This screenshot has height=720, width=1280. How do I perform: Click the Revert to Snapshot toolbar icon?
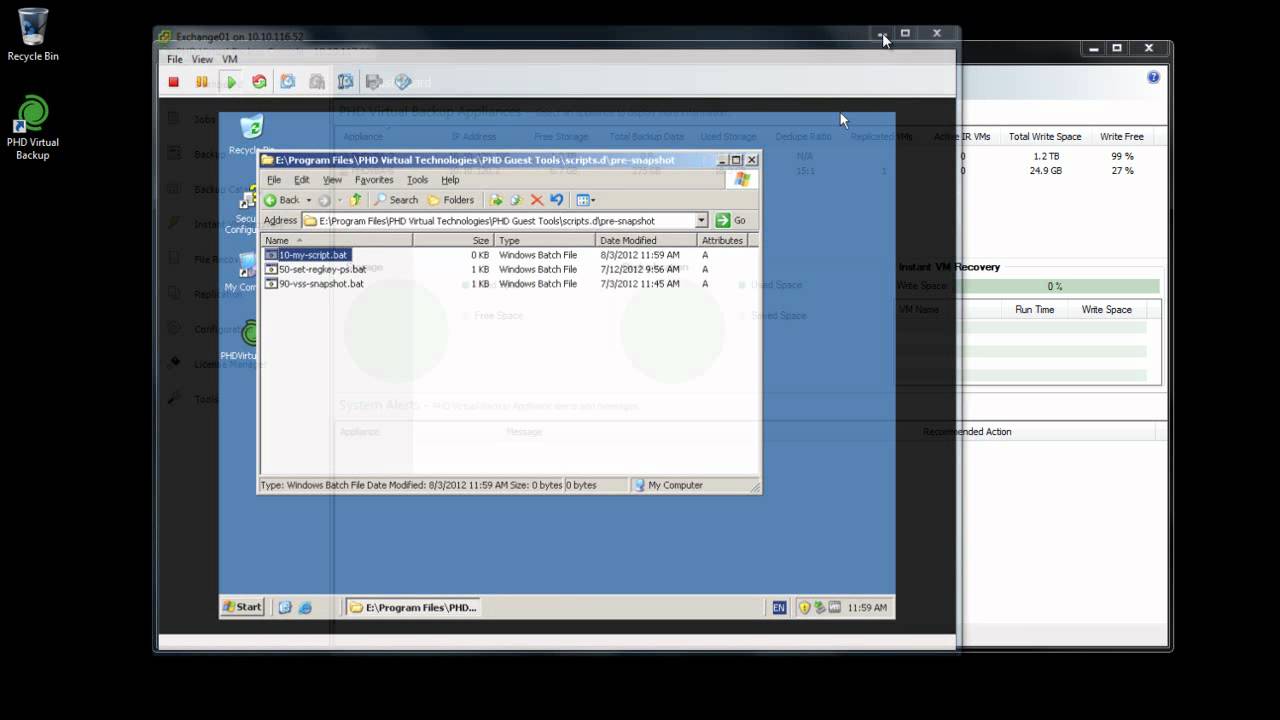tap(317, 82)
